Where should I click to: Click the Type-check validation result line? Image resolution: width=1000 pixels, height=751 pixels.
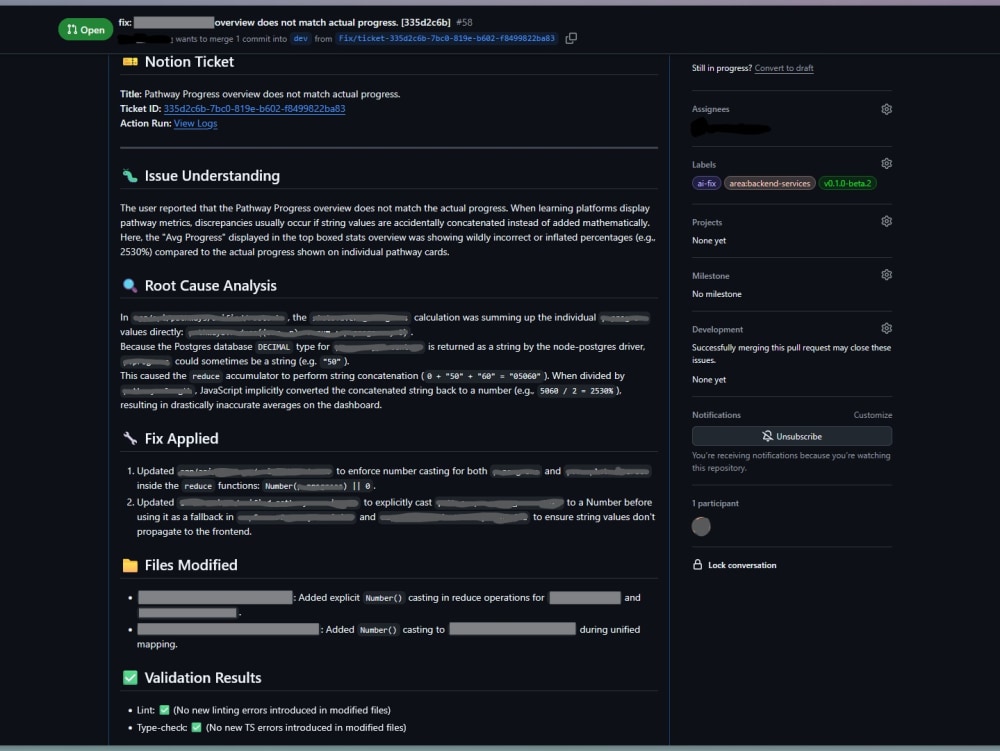coord(271,727)
